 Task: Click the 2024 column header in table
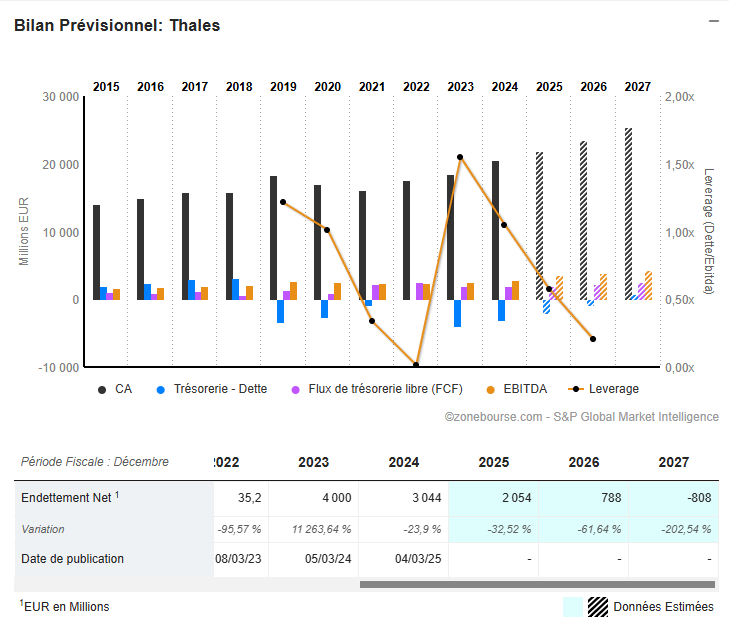(x=404, y=463)
